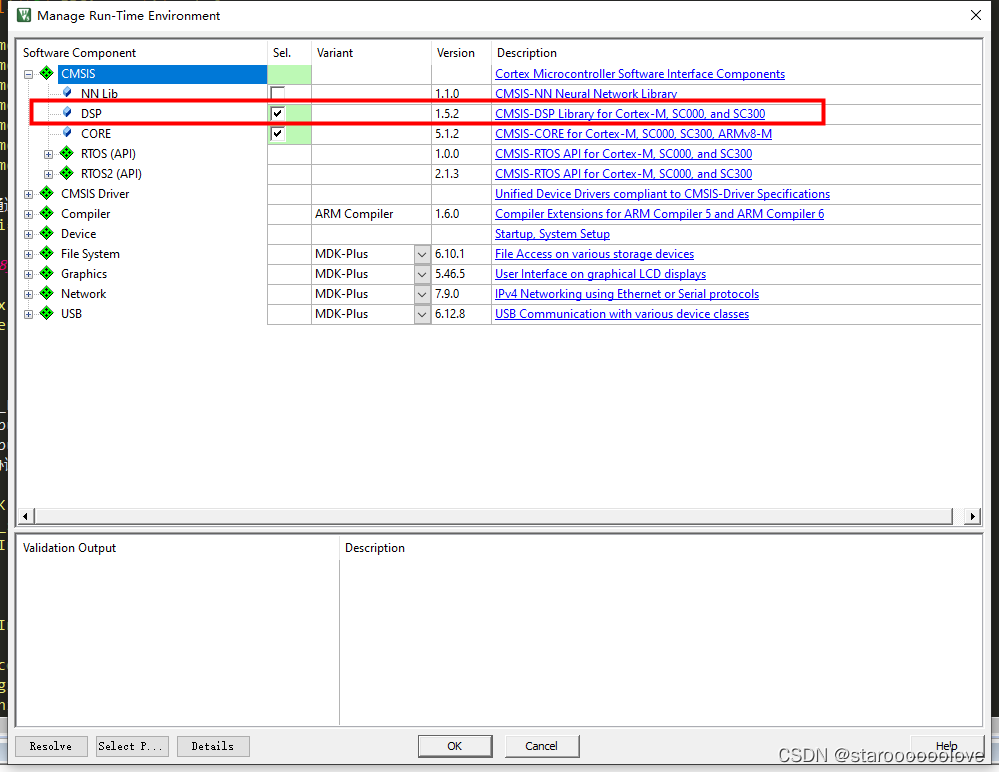Viewport: 999px width, 772px height.
Task: Click the Startup, System Setup link
Action: pyautogui.click(x=551, y=233)
